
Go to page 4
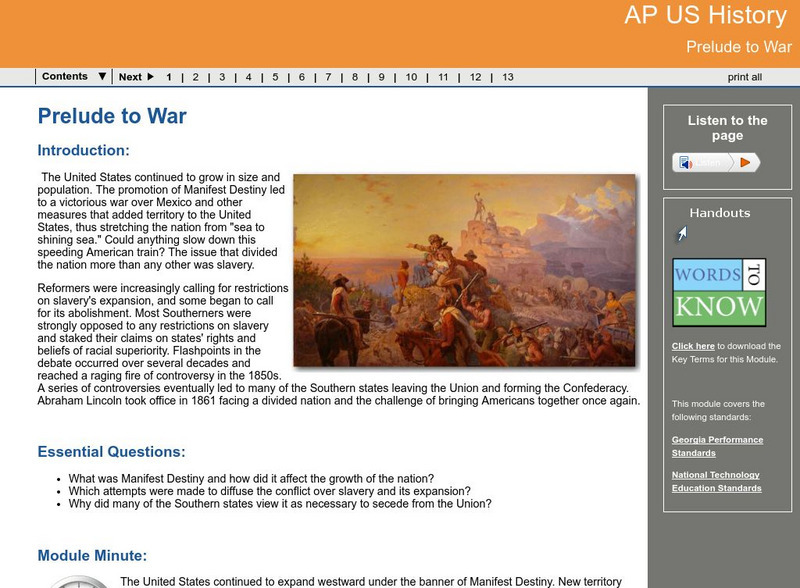[x=248, y=77]
